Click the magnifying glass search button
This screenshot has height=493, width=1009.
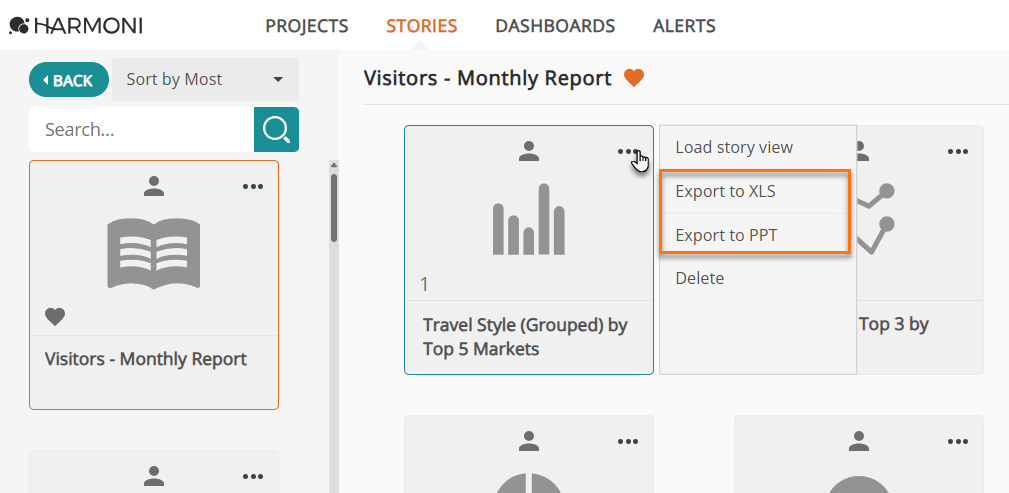(277, 129)
